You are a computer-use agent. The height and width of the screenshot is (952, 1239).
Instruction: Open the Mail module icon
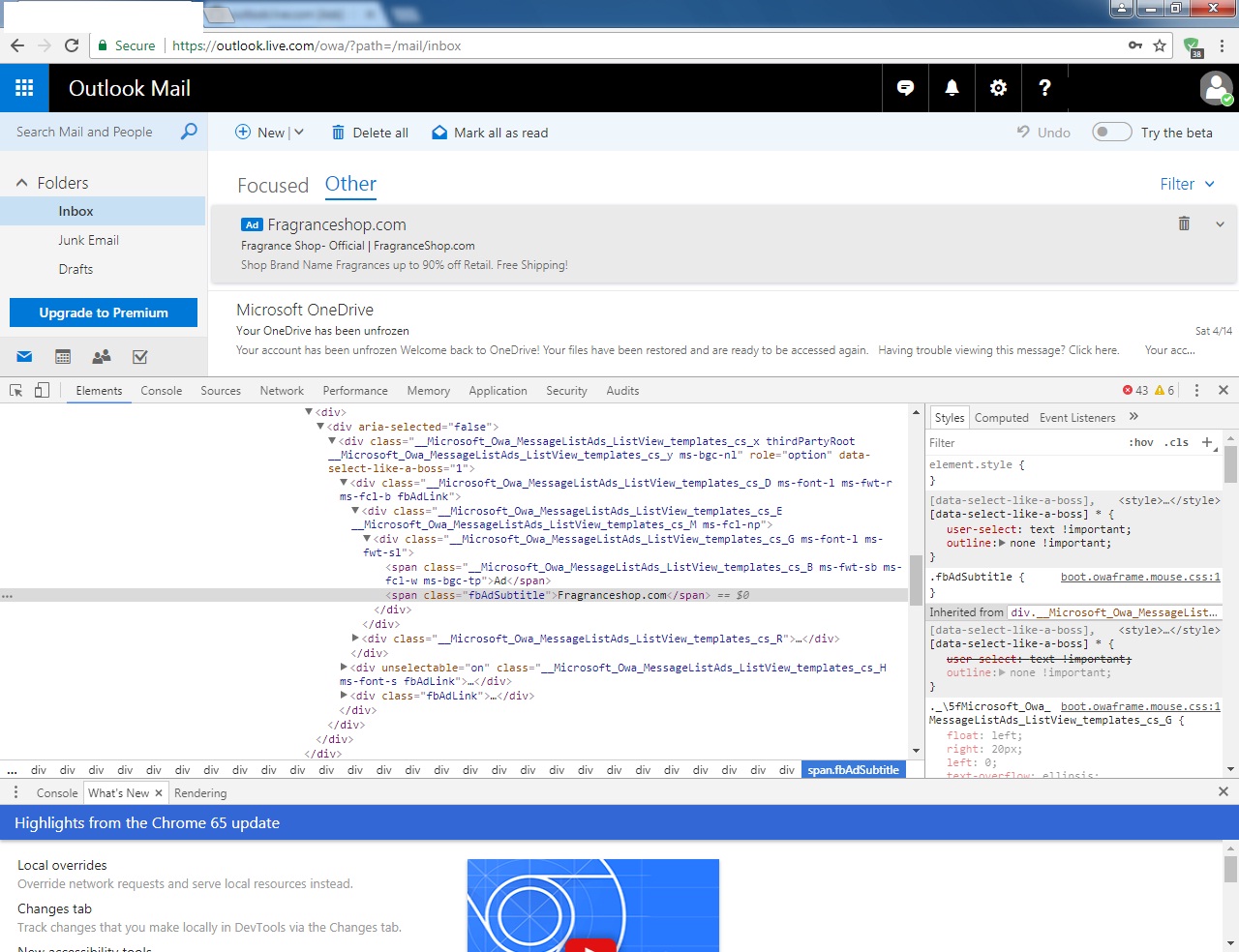[x=25, y=357]
